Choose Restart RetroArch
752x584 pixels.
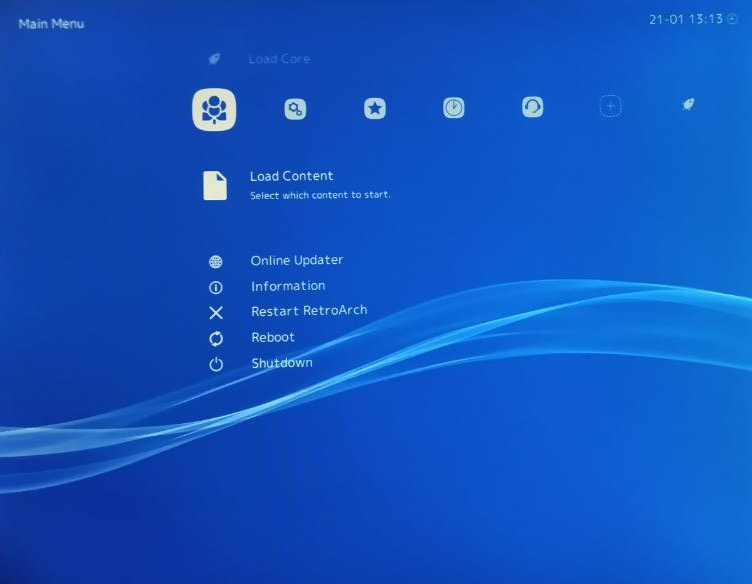click(x=309, y=311)
